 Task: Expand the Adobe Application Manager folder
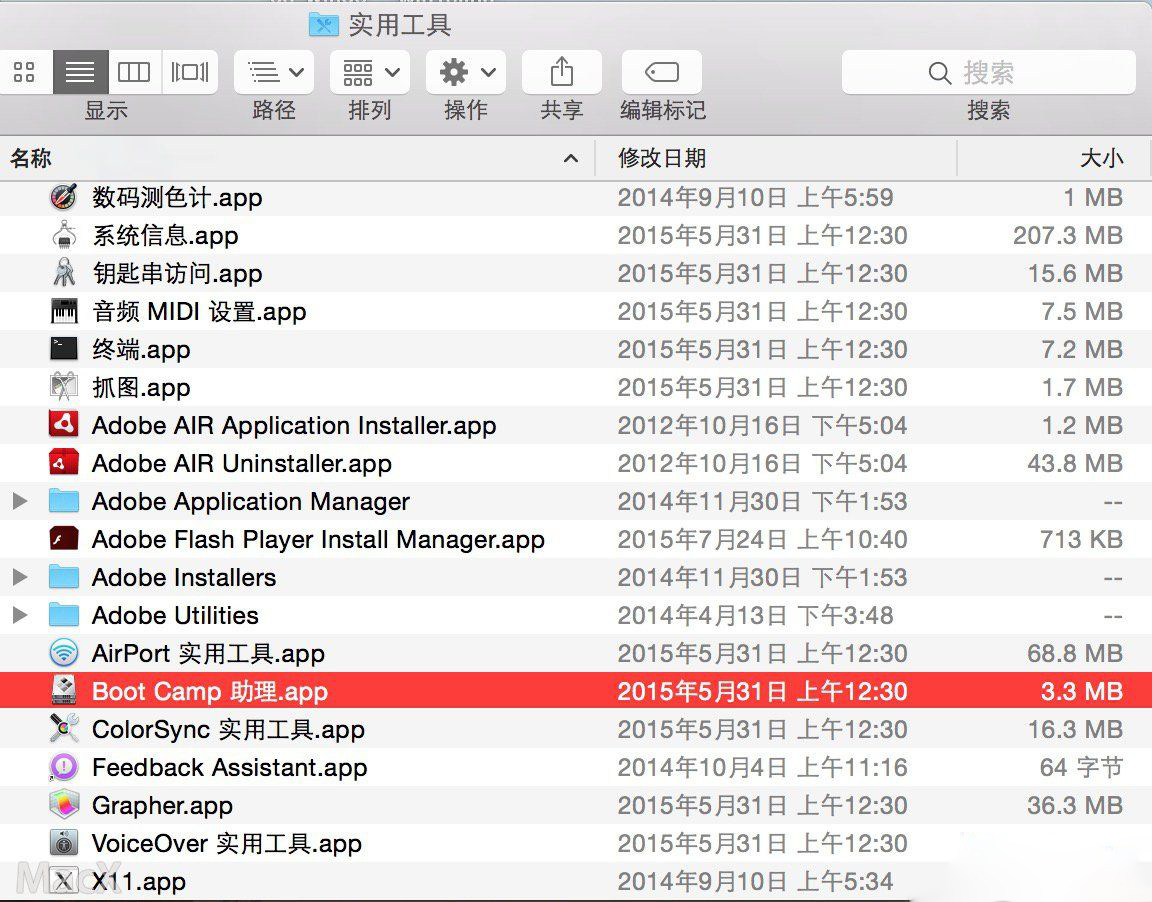[x=21, y=501]
